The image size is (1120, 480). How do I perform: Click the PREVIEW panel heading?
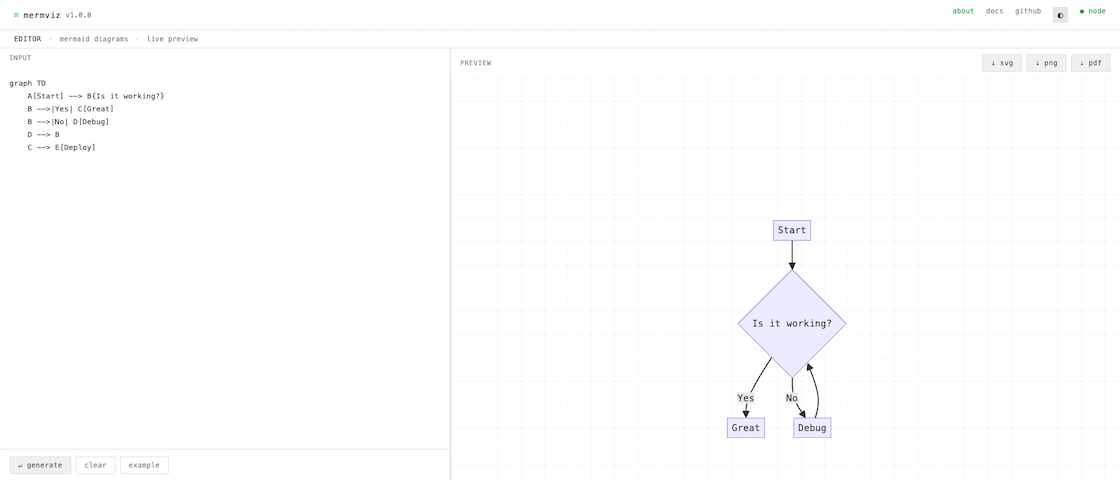(x=476, y=63)
